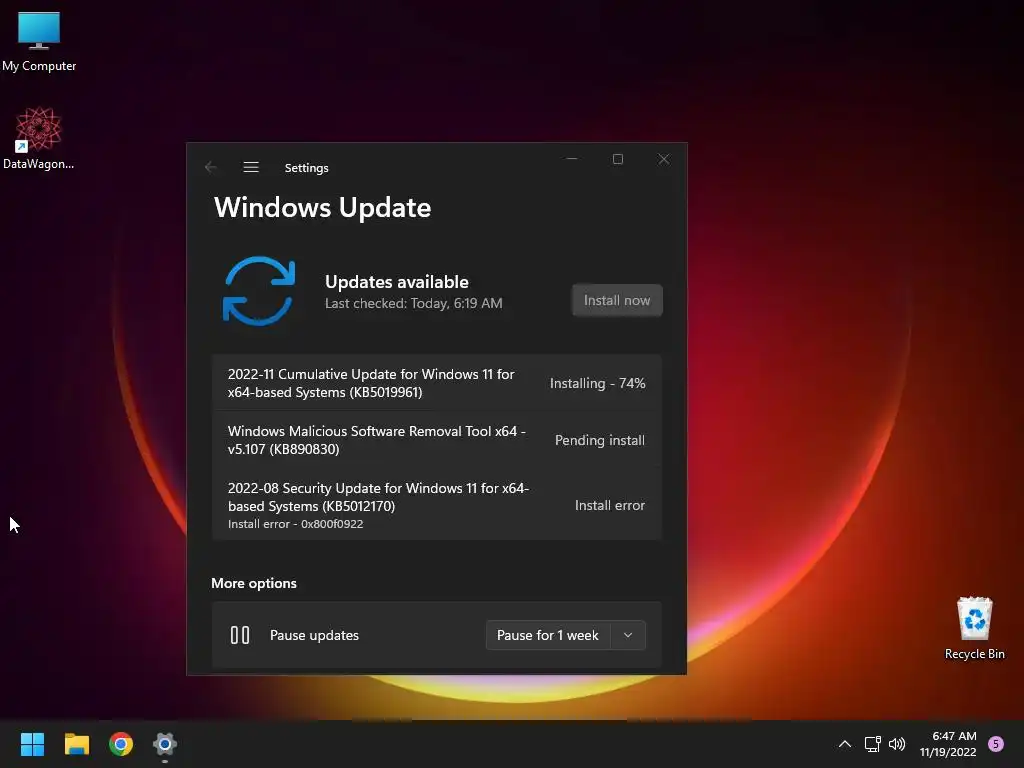
Task: Click the pause updates icon
Action: point(240,635)
